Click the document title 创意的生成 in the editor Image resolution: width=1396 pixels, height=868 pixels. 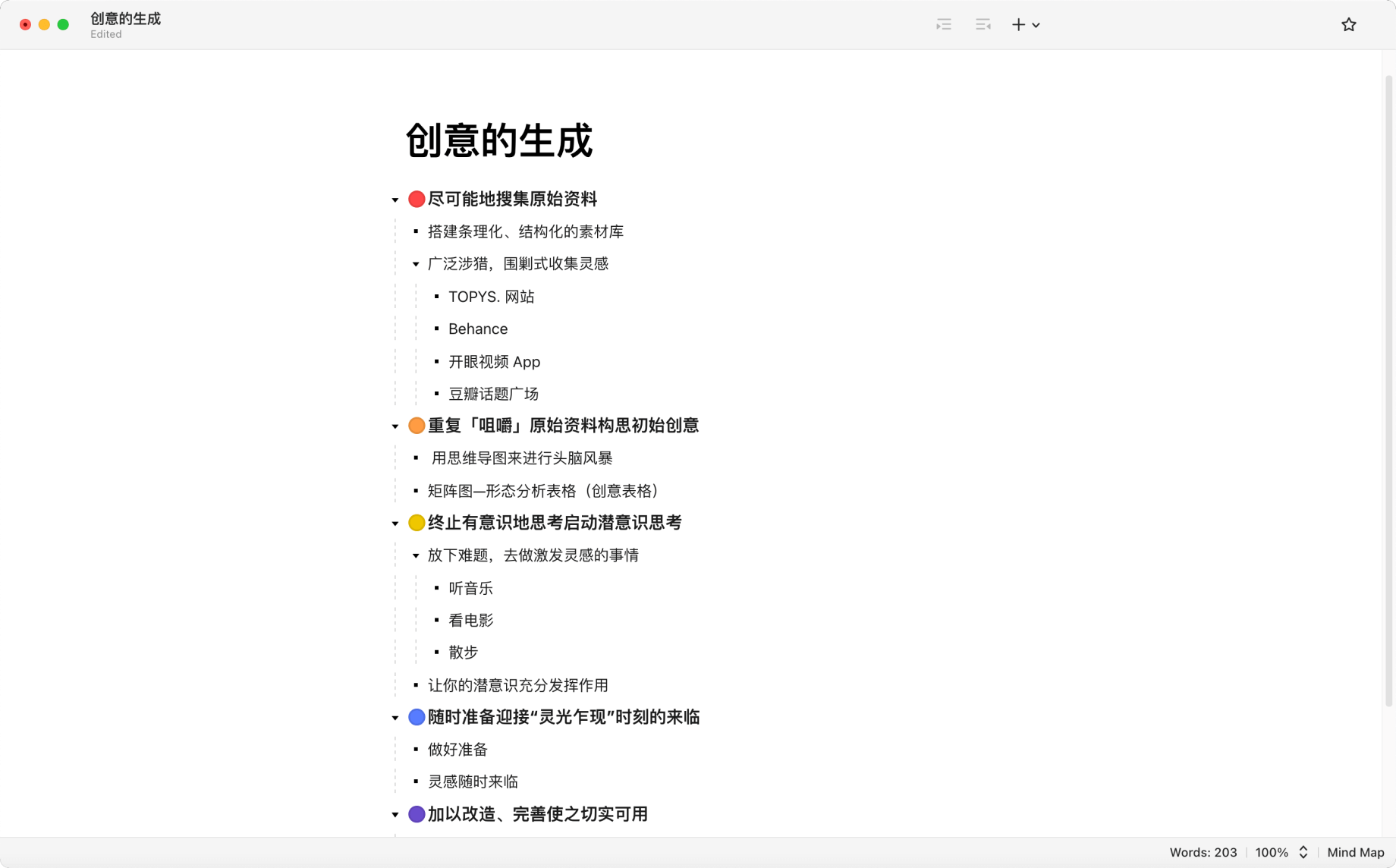click(498, 141)
